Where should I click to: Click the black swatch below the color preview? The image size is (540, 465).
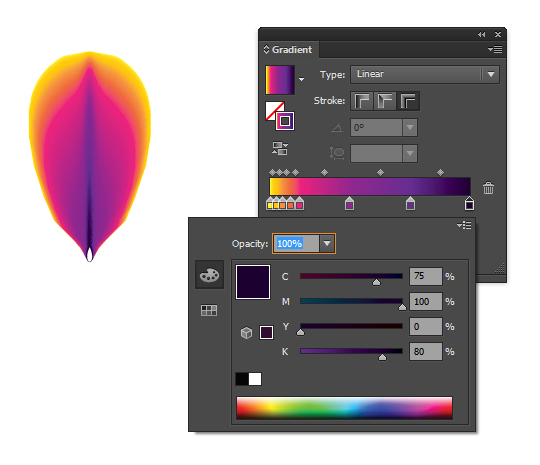242,379
